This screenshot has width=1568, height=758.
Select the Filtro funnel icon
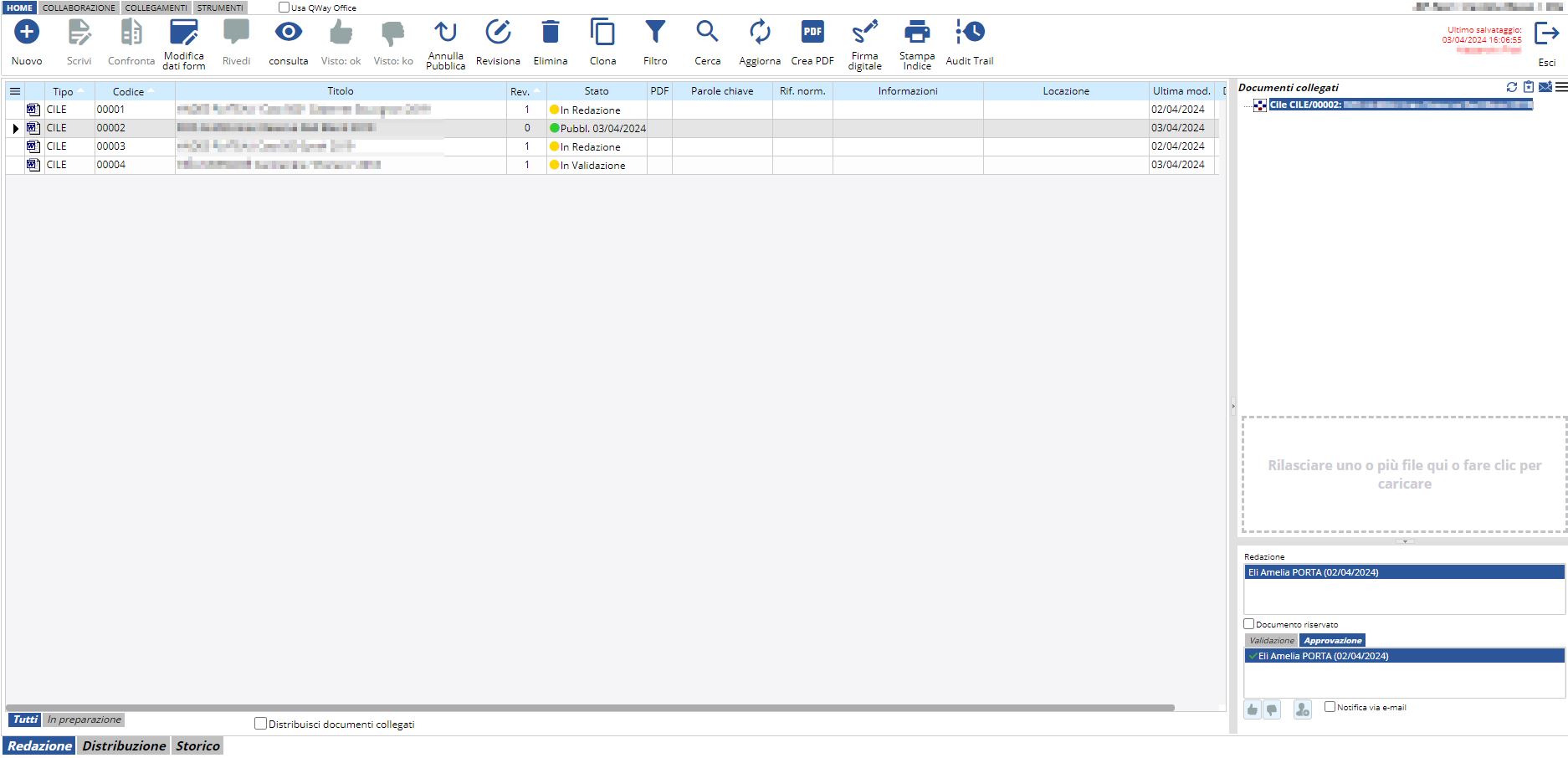(655, 33)
